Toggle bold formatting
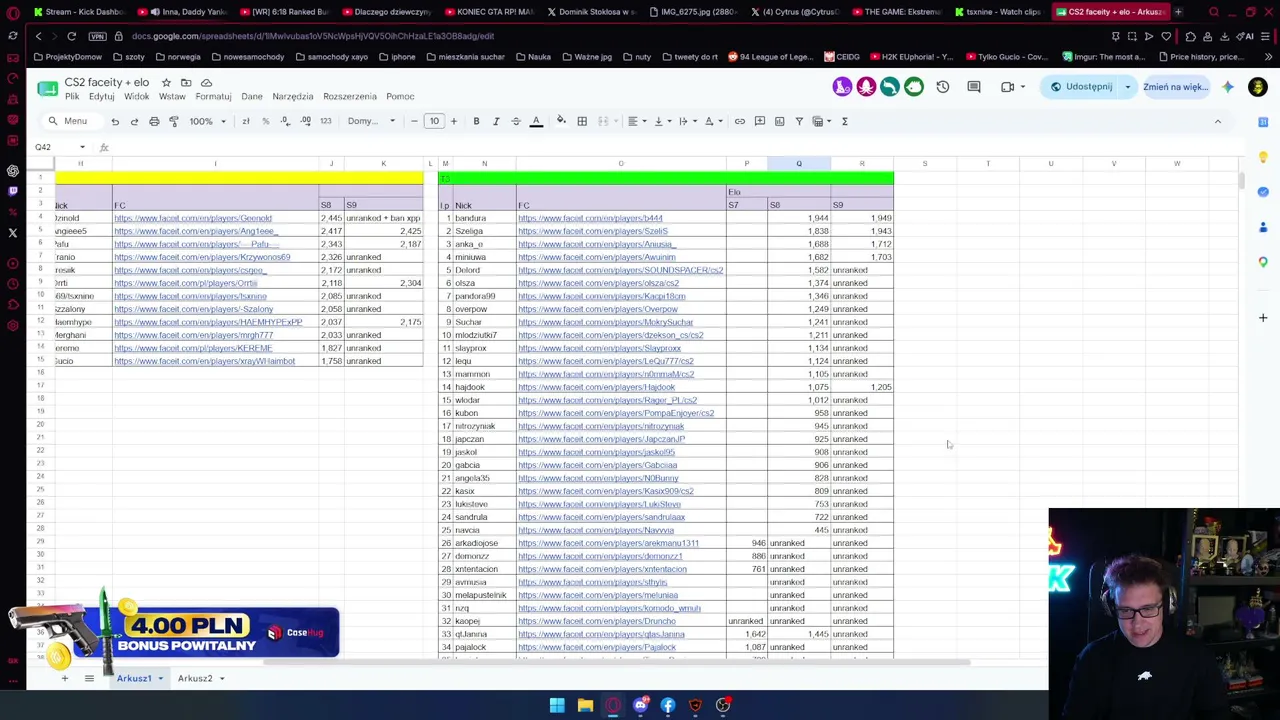Screen dimensions: 1280x720 click(476, 121)
